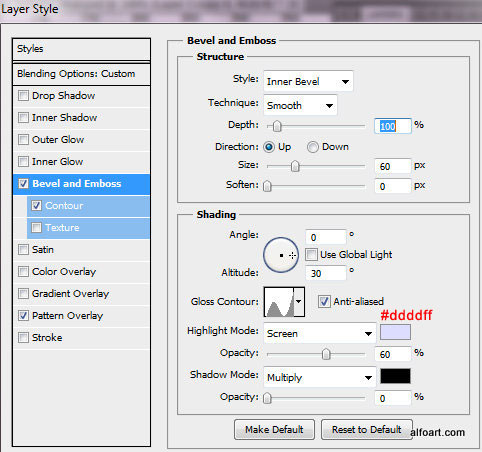482x452 pixels.
Task: Click the Reset to Default button
Action: 367,430
